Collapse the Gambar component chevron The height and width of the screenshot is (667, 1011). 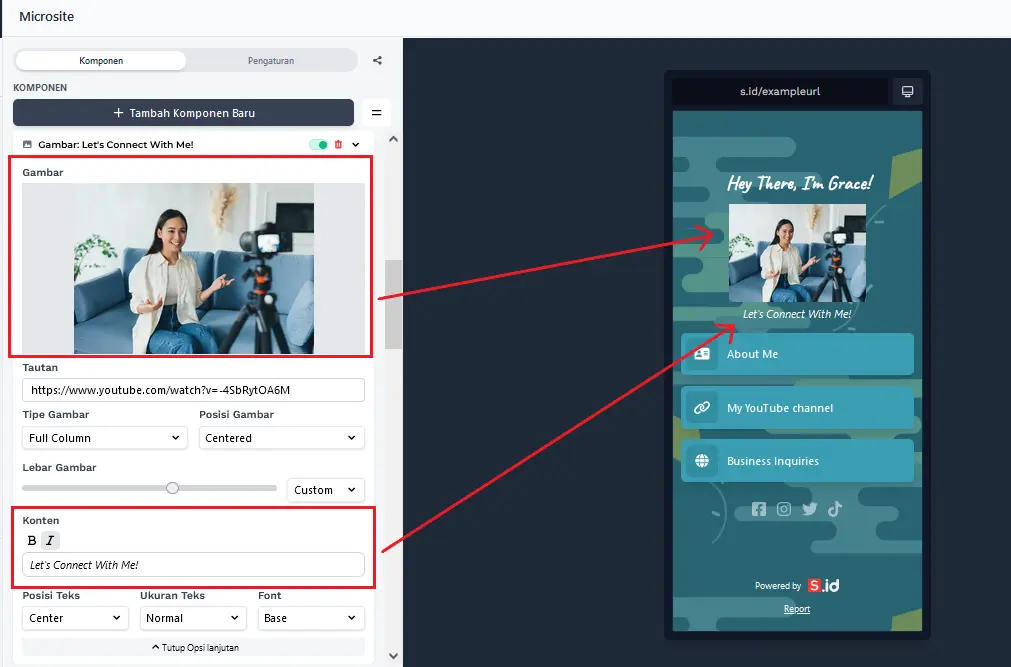(356, 145)
